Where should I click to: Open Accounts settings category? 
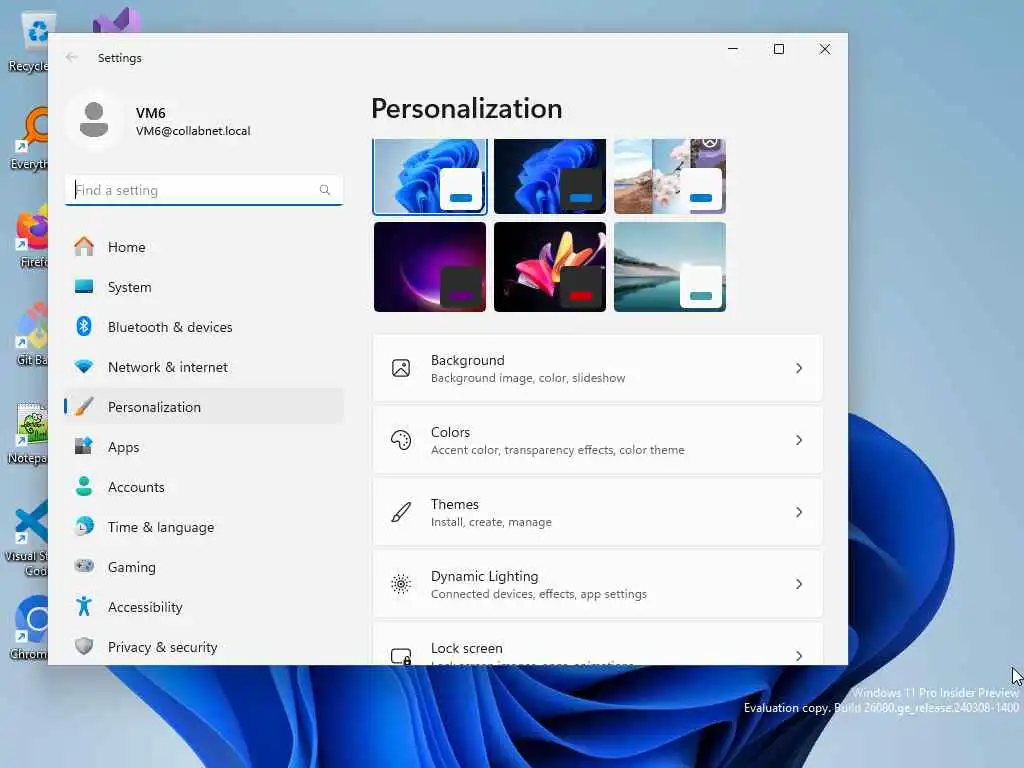tap(204, 487)
